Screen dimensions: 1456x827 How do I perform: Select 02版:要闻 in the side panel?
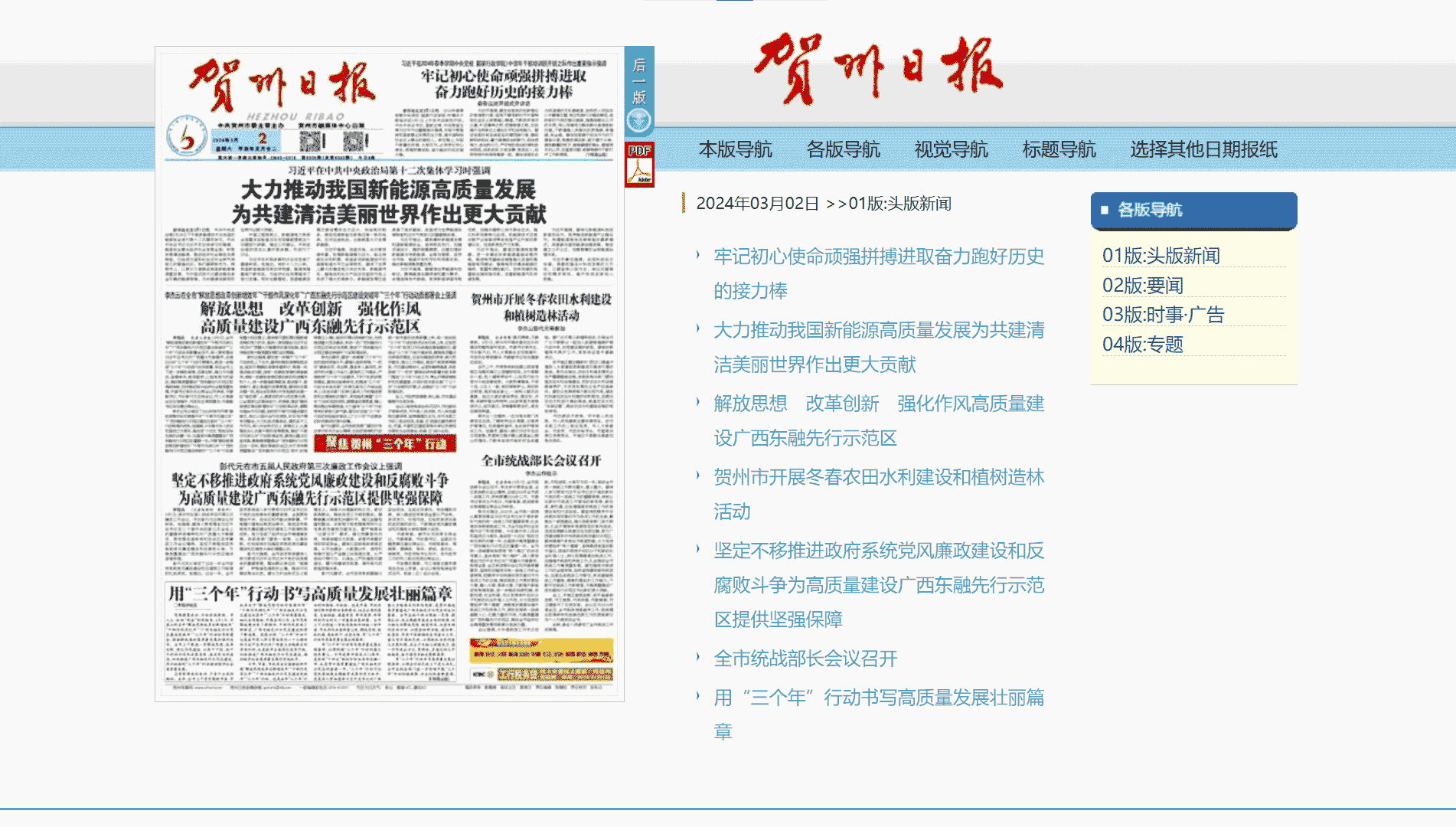pyautogui.click(x=1143, y=285)
